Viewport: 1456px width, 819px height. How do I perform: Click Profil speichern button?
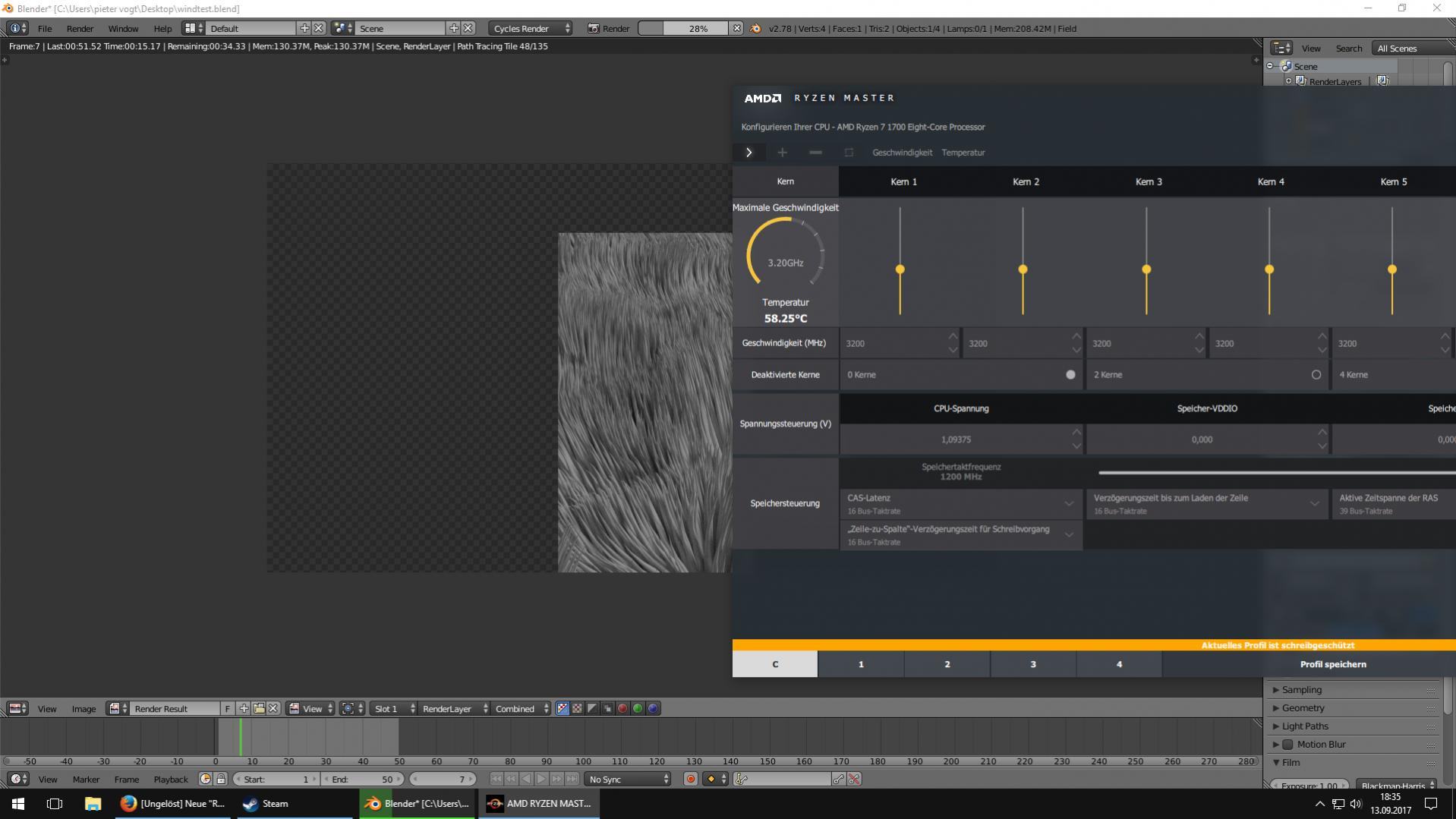[1333, 664]
